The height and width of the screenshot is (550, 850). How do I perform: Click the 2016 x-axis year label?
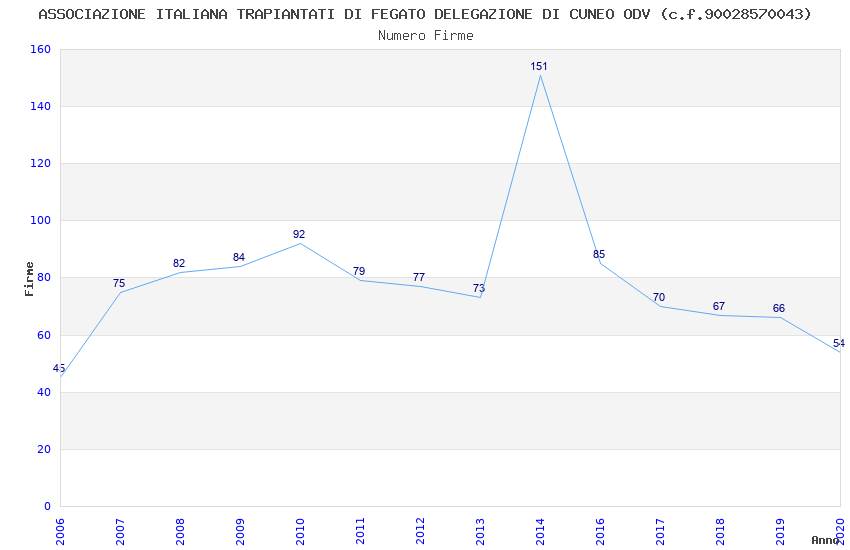point(600,532)
